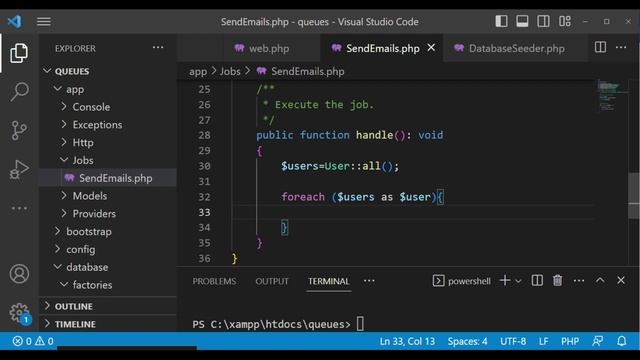
Task: Change end of line sequence LF
Action: coord(543,341)
